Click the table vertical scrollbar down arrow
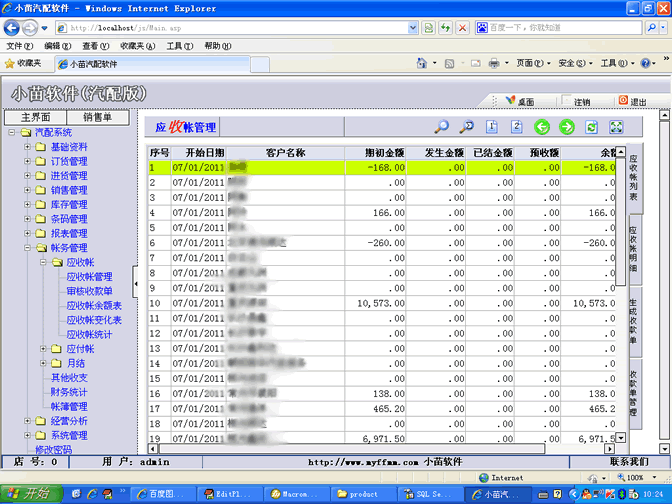Viewport: 672px width, 504px height. pyautogui.click(x=621, y=438)
